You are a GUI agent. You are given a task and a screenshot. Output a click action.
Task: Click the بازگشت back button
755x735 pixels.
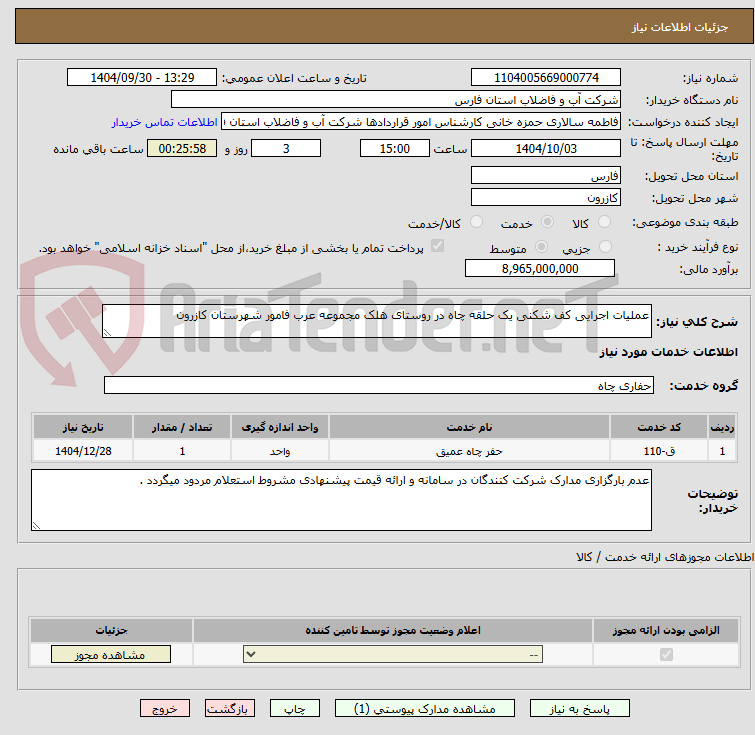click(x=229, y=709)
